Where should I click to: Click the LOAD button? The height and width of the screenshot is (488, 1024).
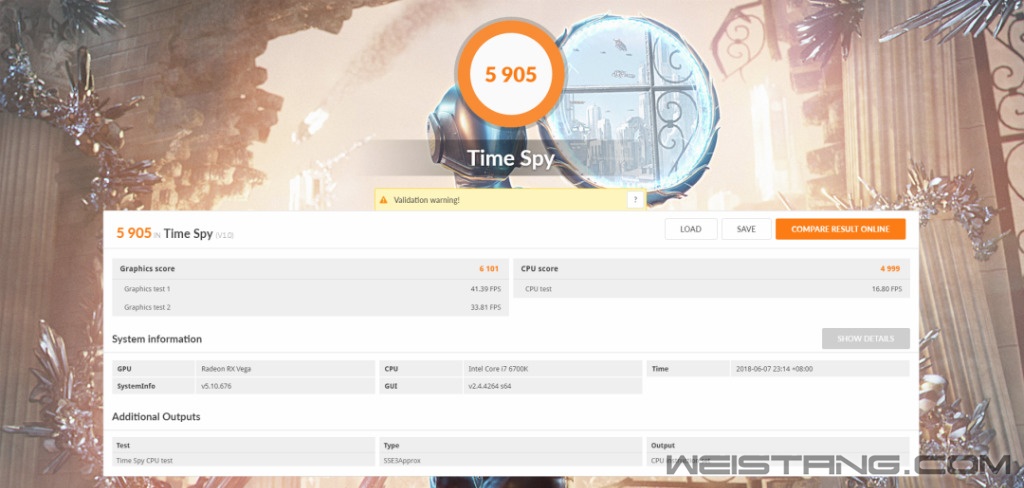(x=690, y=229)
